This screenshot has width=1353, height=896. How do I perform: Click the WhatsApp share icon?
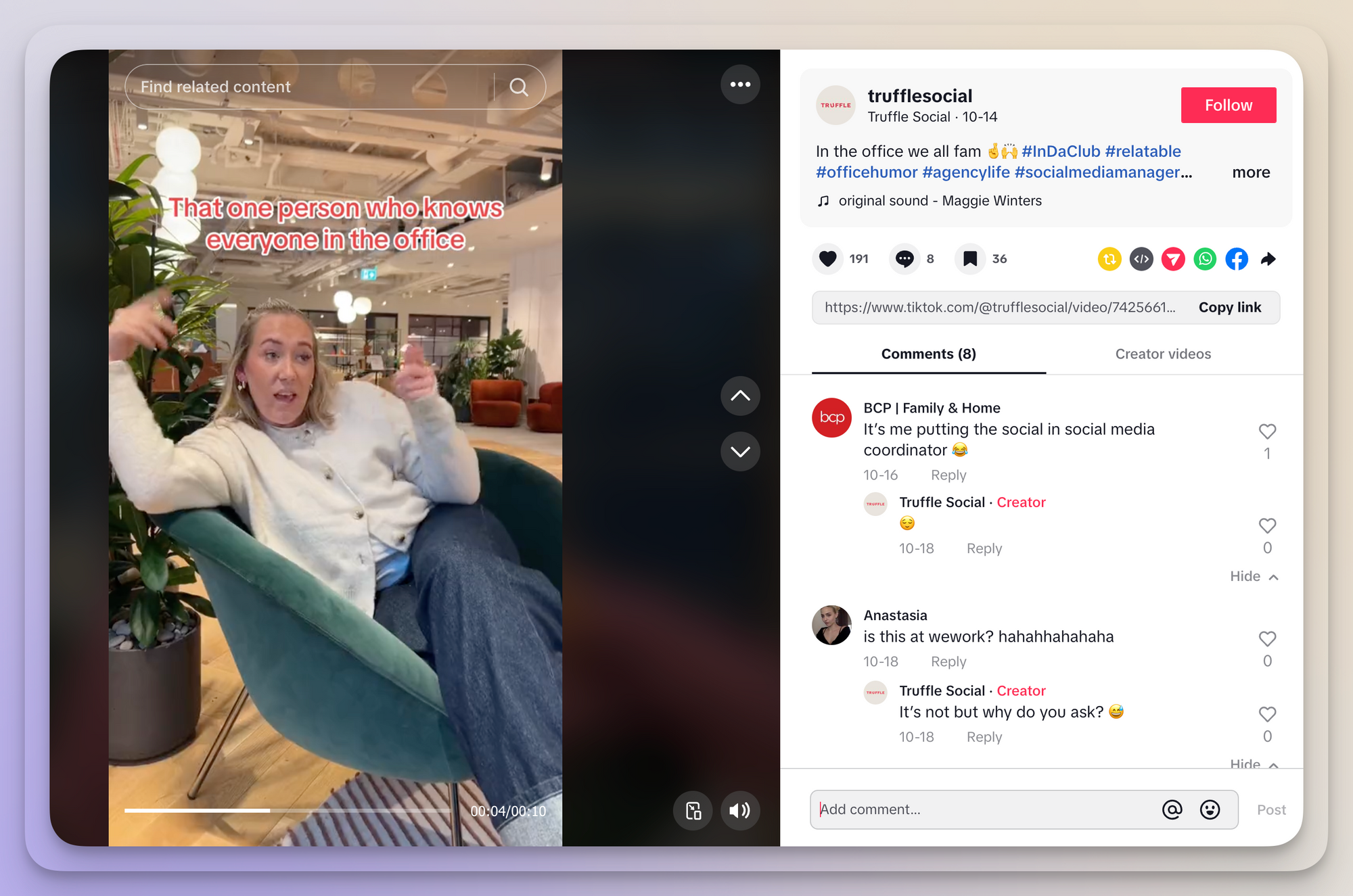click(1205, 258)
